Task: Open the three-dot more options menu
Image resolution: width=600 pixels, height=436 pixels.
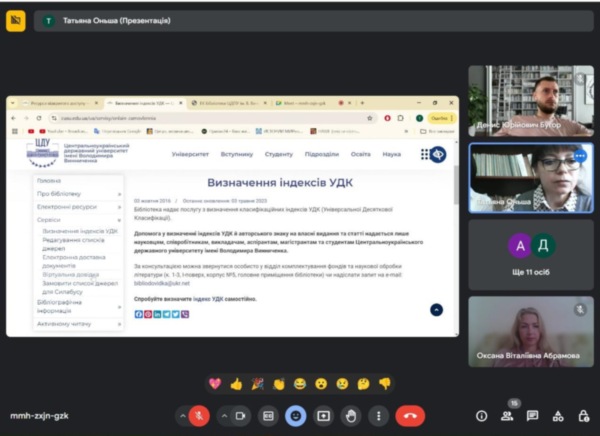Action: (378, 415)
